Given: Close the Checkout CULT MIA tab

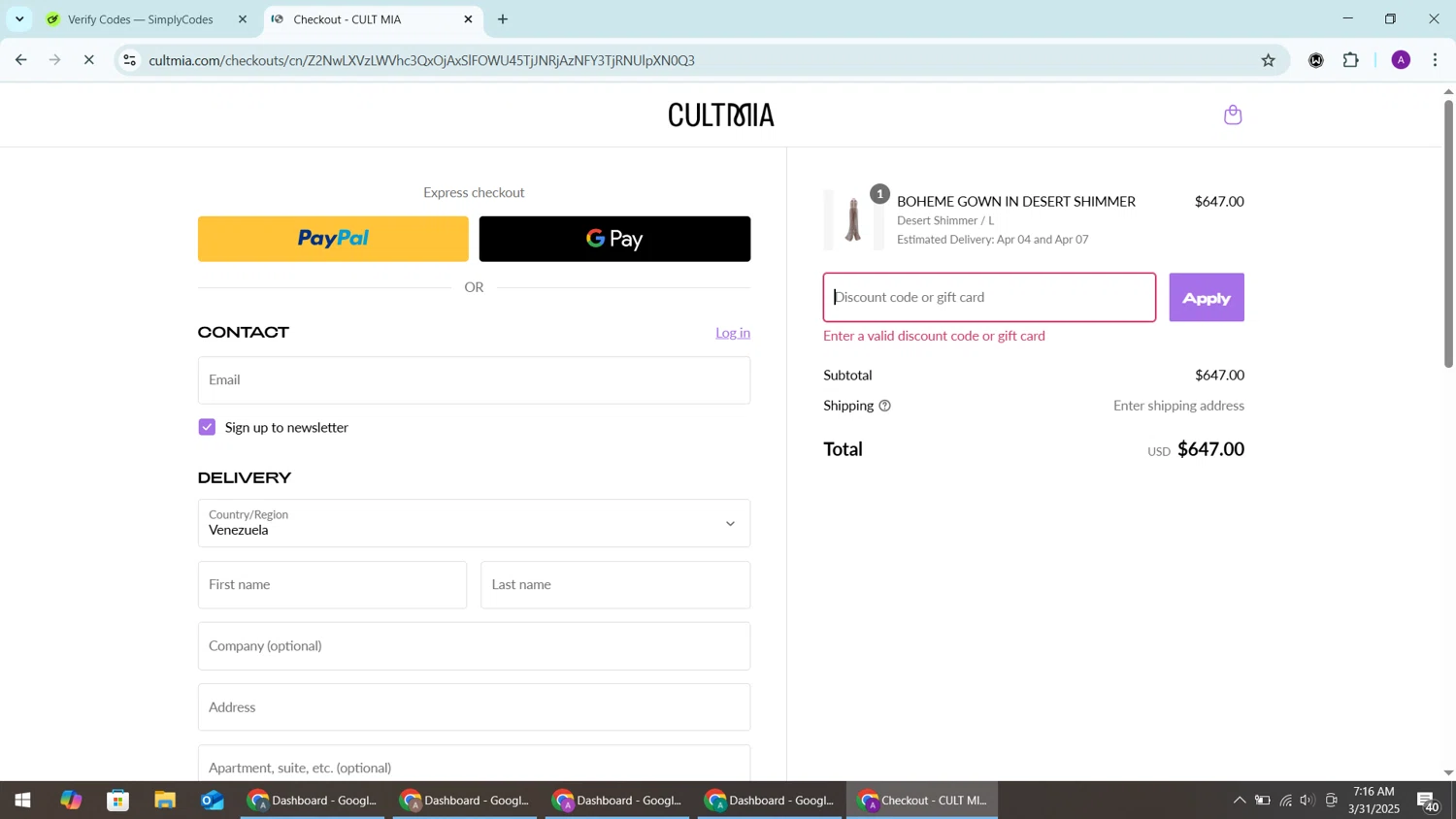Looking at the screenshot, I should coord(468,19).
